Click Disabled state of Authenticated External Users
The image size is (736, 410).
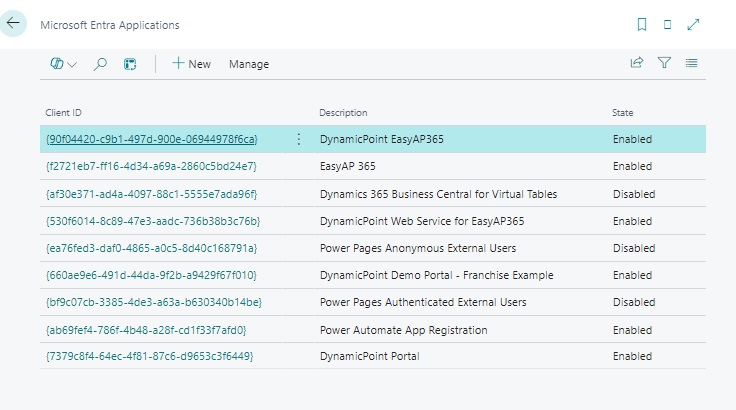(x=634, y=302)
